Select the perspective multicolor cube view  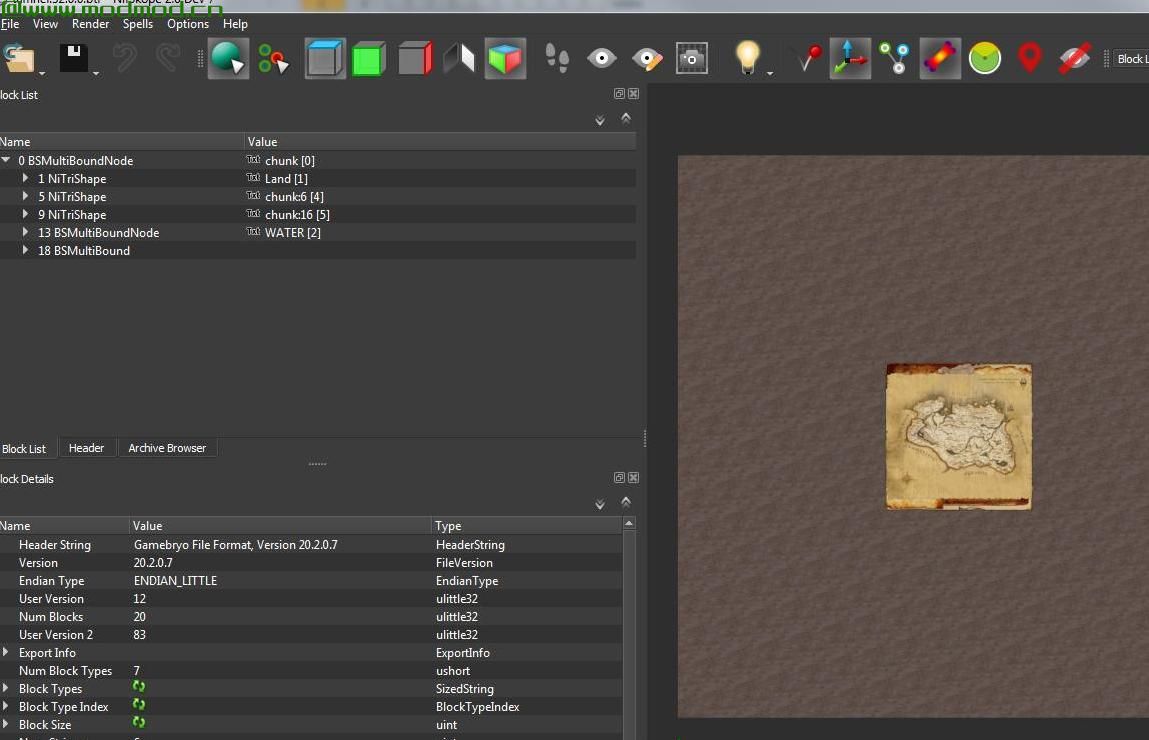tap(505, 59)
